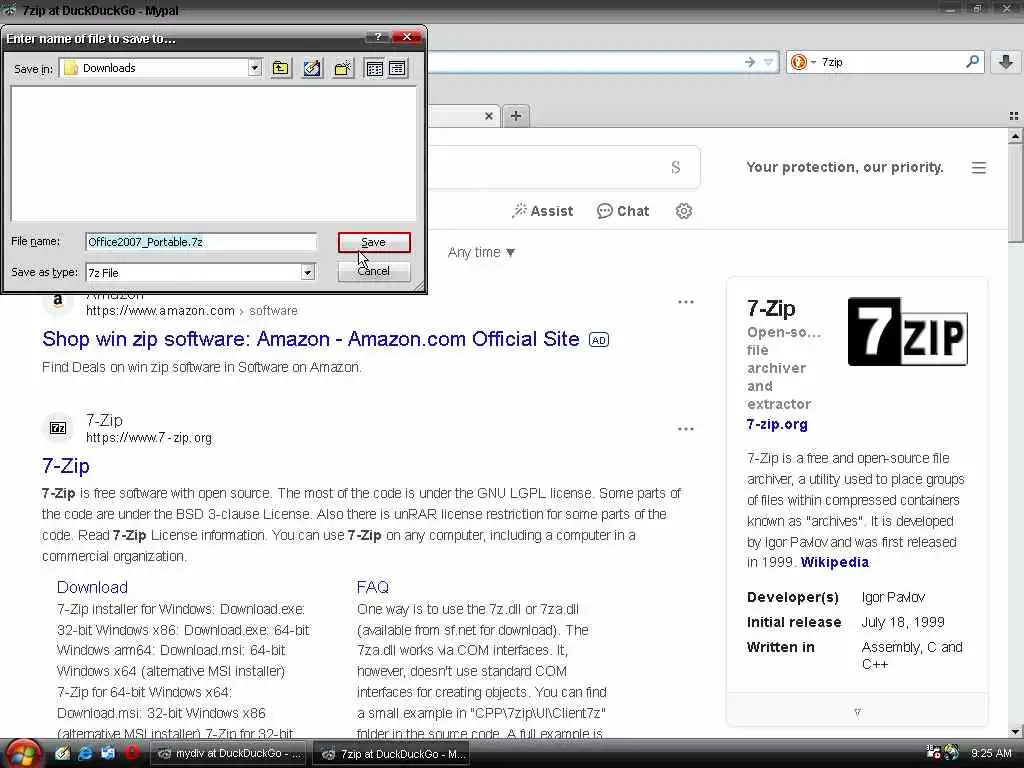Open the Wikipedia link in info panel
This screenshot has width=1024, height=768.
pos(835,562)
